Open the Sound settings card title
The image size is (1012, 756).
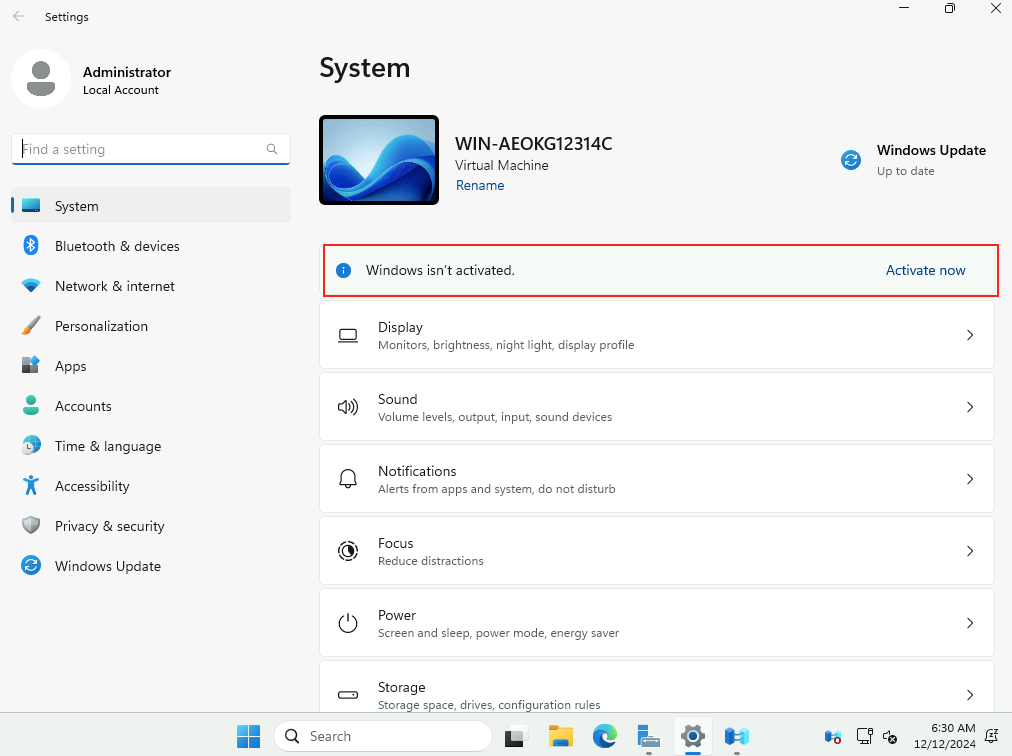click(398, 399)
